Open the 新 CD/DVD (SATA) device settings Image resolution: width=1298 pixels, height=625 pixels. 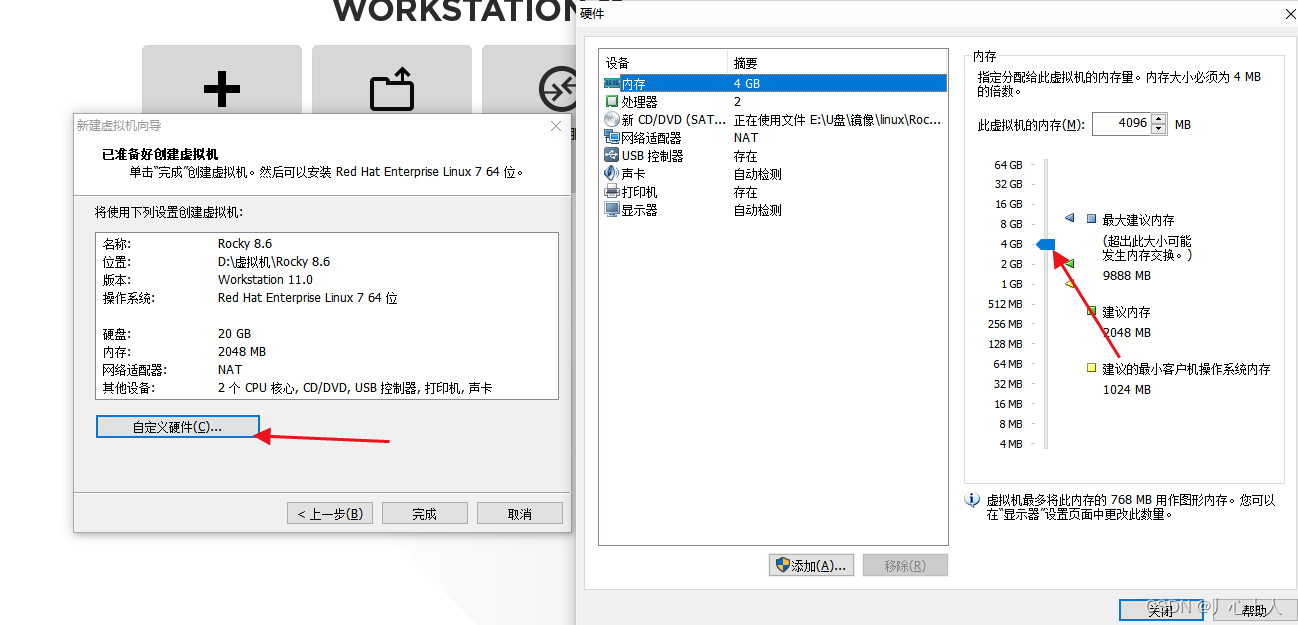pyautogui.click(x=660, y=119)
